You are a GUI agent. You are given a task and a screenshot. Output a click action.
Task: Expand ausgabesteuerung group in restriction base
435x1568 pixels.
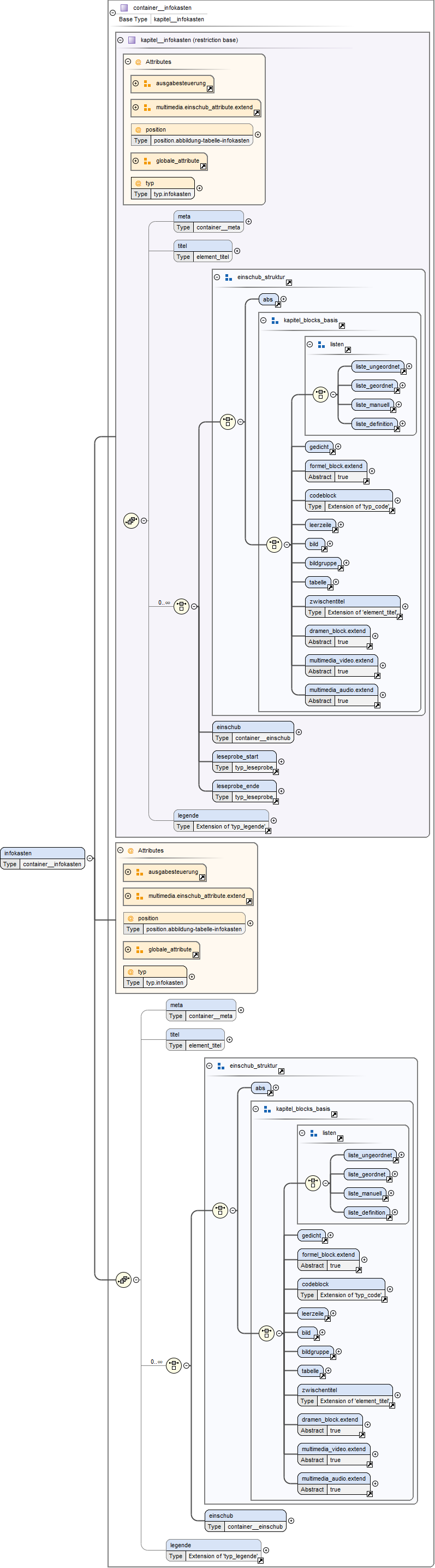click(136, 84)
